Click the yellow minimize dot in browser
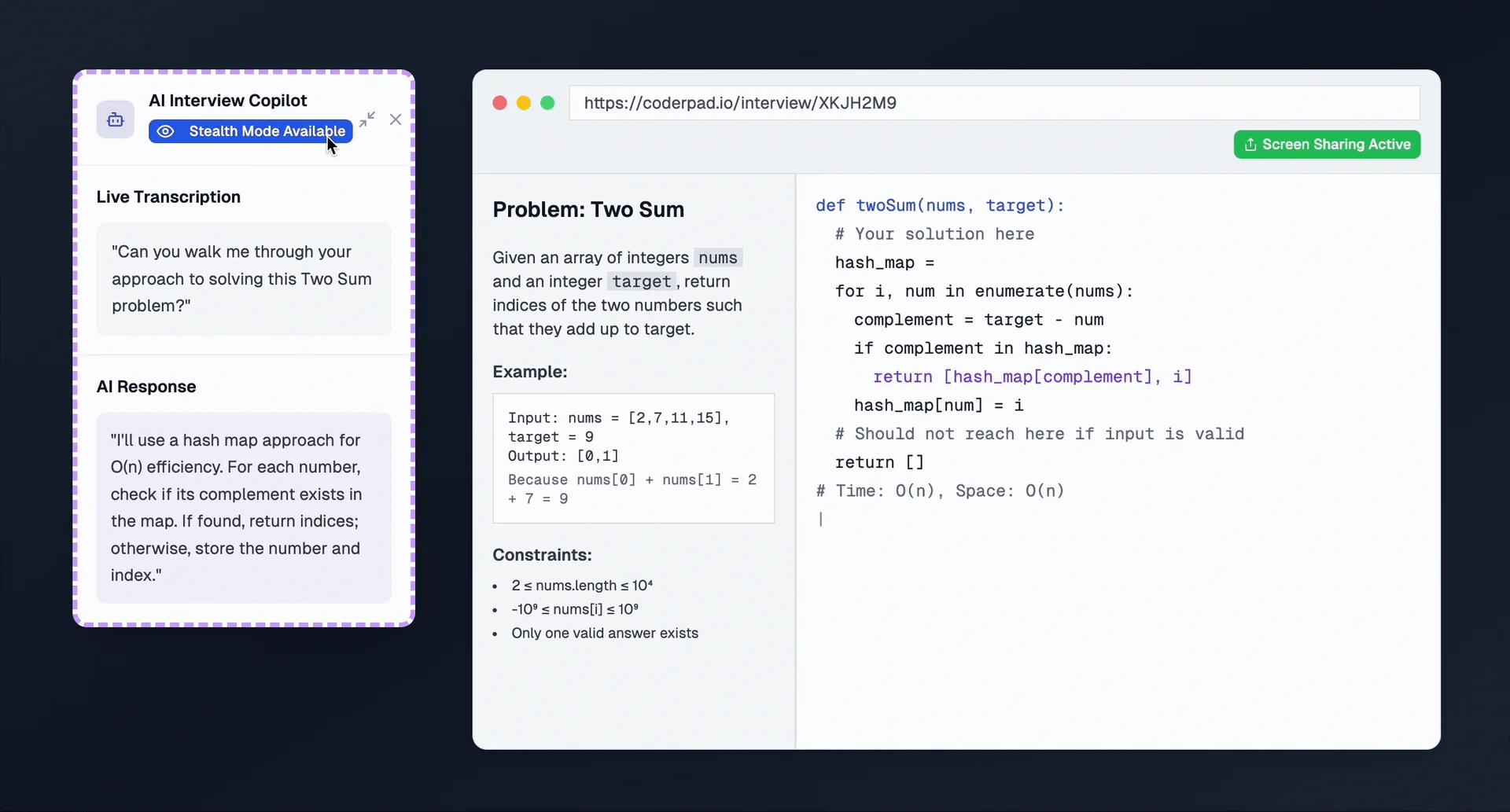 click(524, 103)
